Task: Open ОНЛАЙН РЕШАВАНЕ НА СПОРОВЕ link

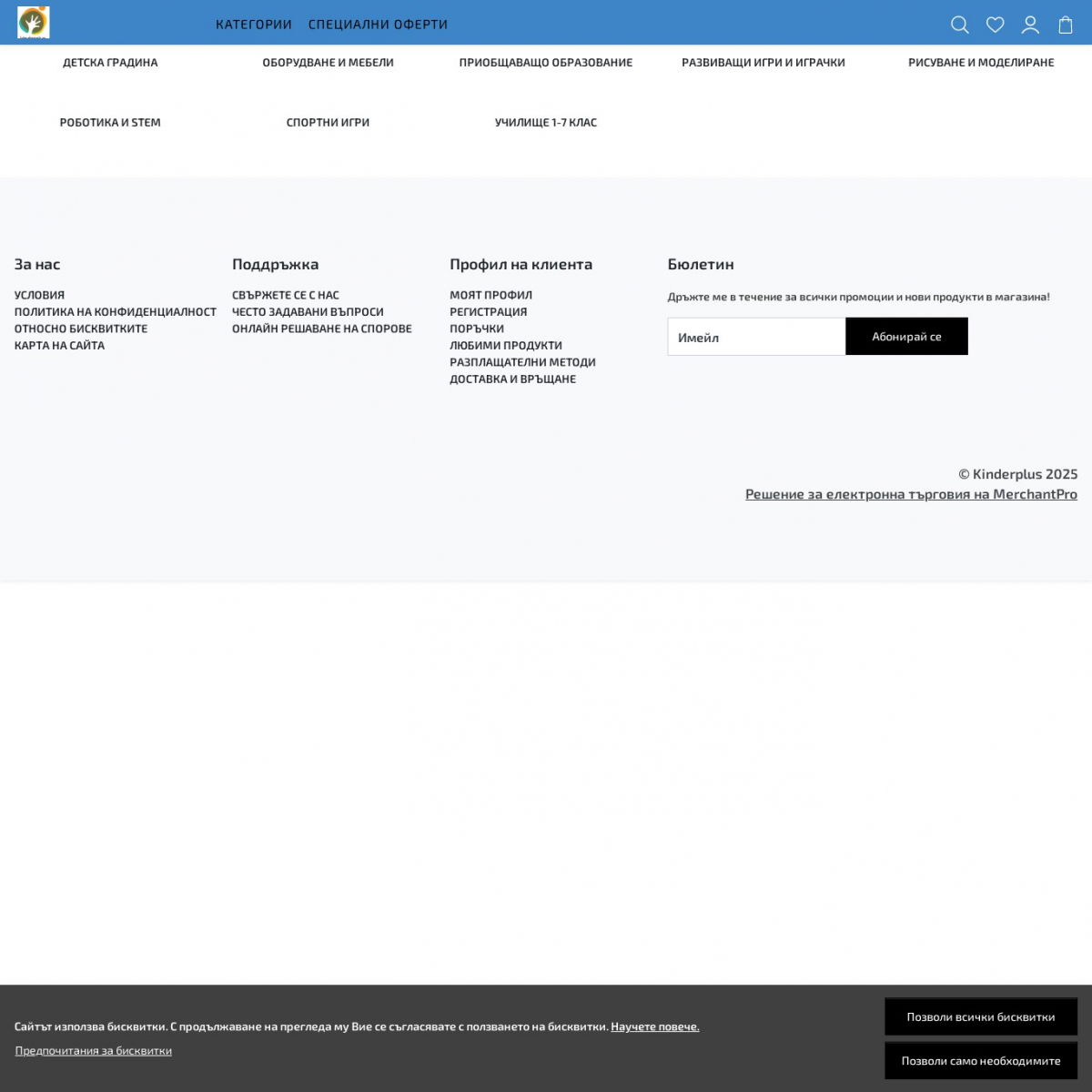Action: 322,329
